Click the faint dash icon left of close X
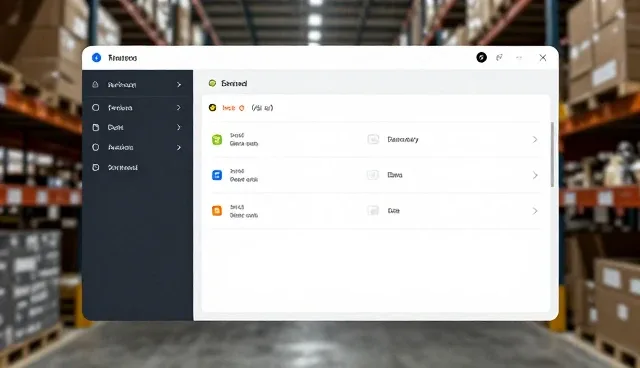Image resolution: width=640 pixels, height=368 pixels. tap(519, 58)
